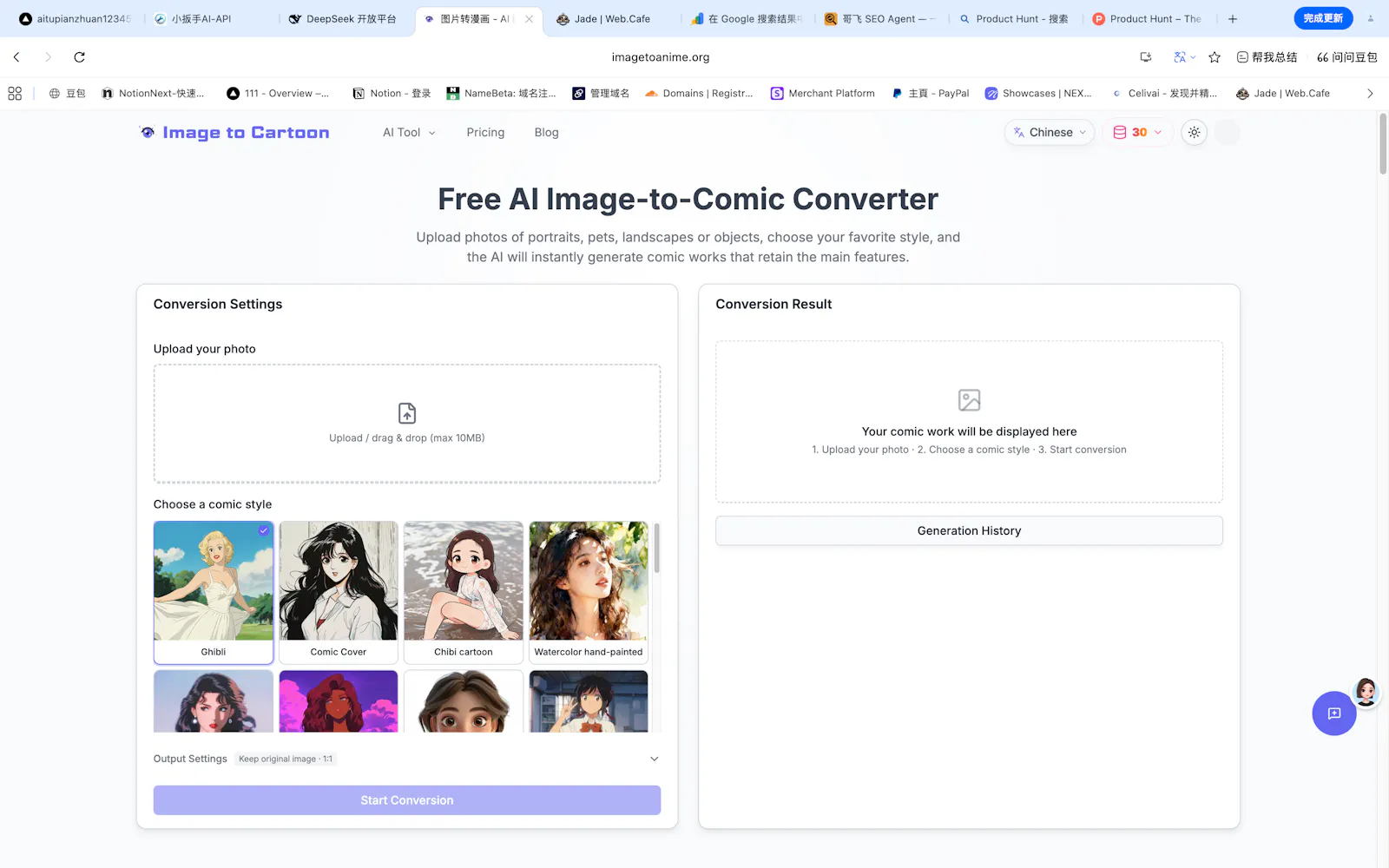Click the Keep original image · 1:1 badge
Viewport: 1389px width, 868px height.
286,759
